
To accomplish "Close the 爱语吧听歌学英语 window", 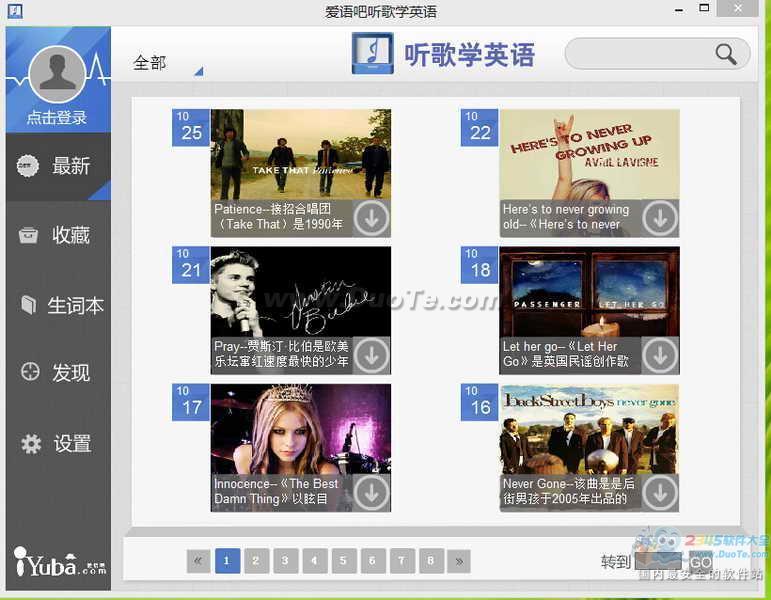I will coord(738,8).
